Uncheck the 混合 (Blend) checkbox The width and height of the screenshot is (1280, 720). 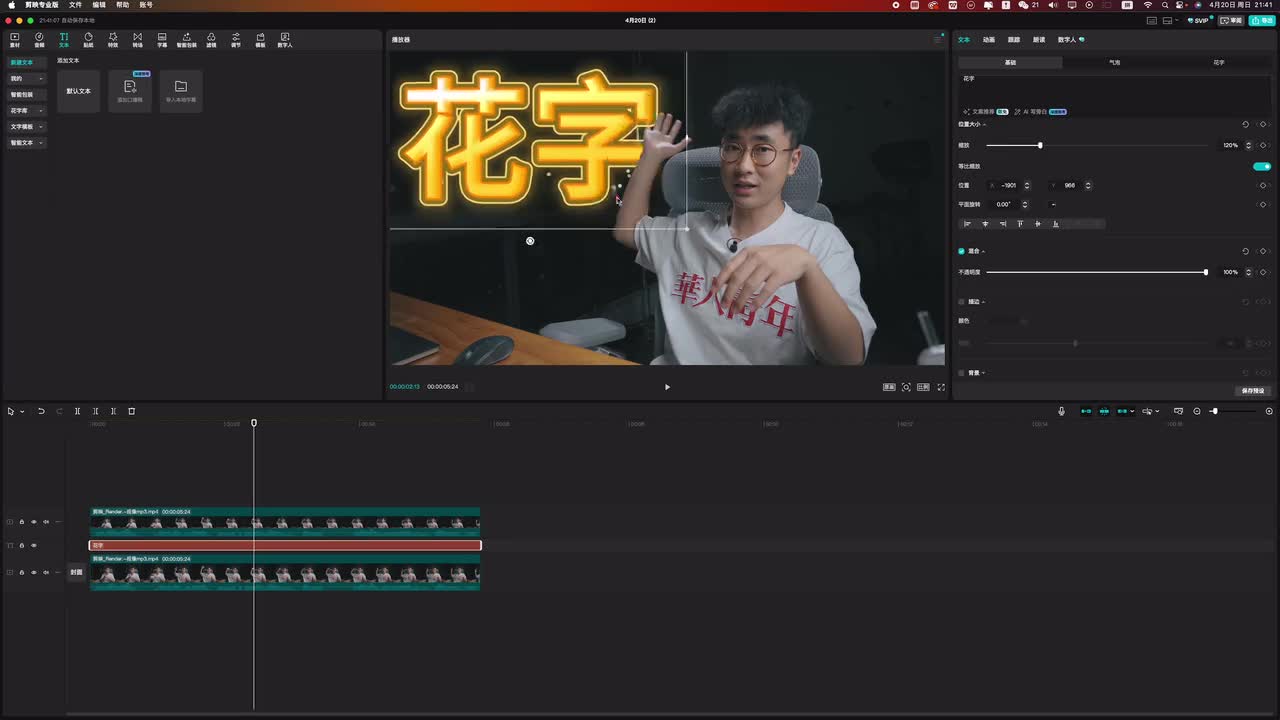coord(962,251)
